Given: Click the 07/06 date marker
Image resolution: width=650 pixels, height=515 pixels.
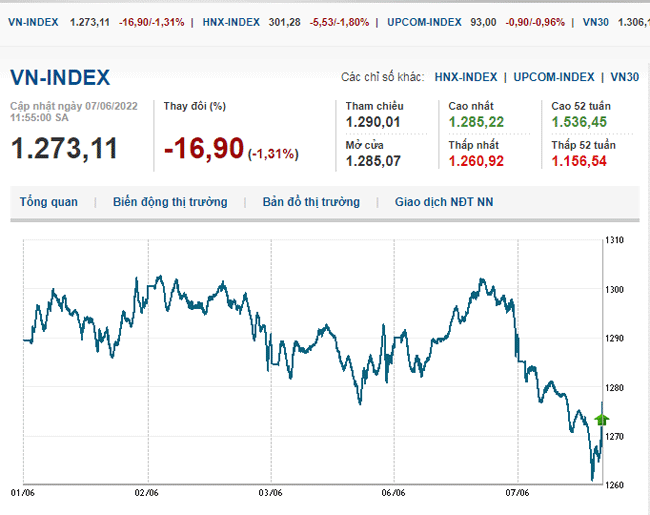Looking at the screenshot, I should (x=518, y=493).
